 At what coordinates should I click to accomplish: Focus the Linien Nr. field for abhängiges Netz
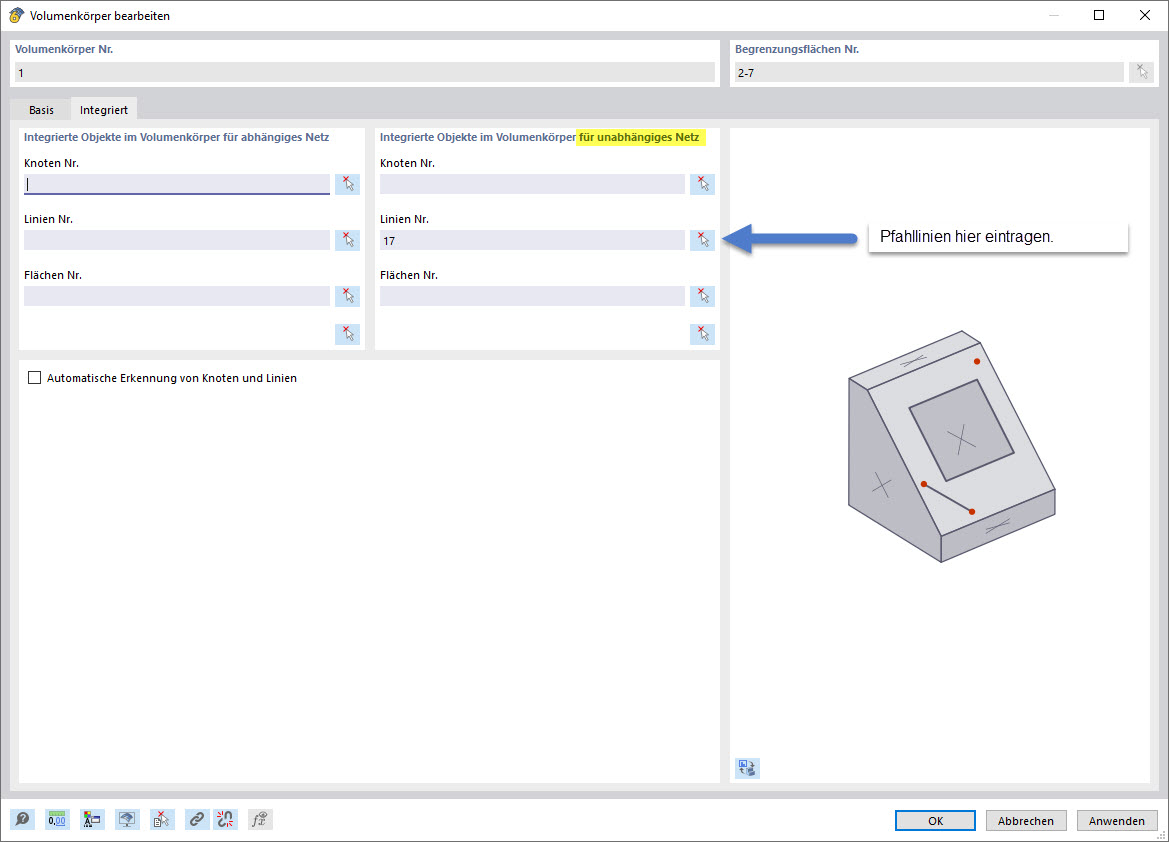coord(177,240)
